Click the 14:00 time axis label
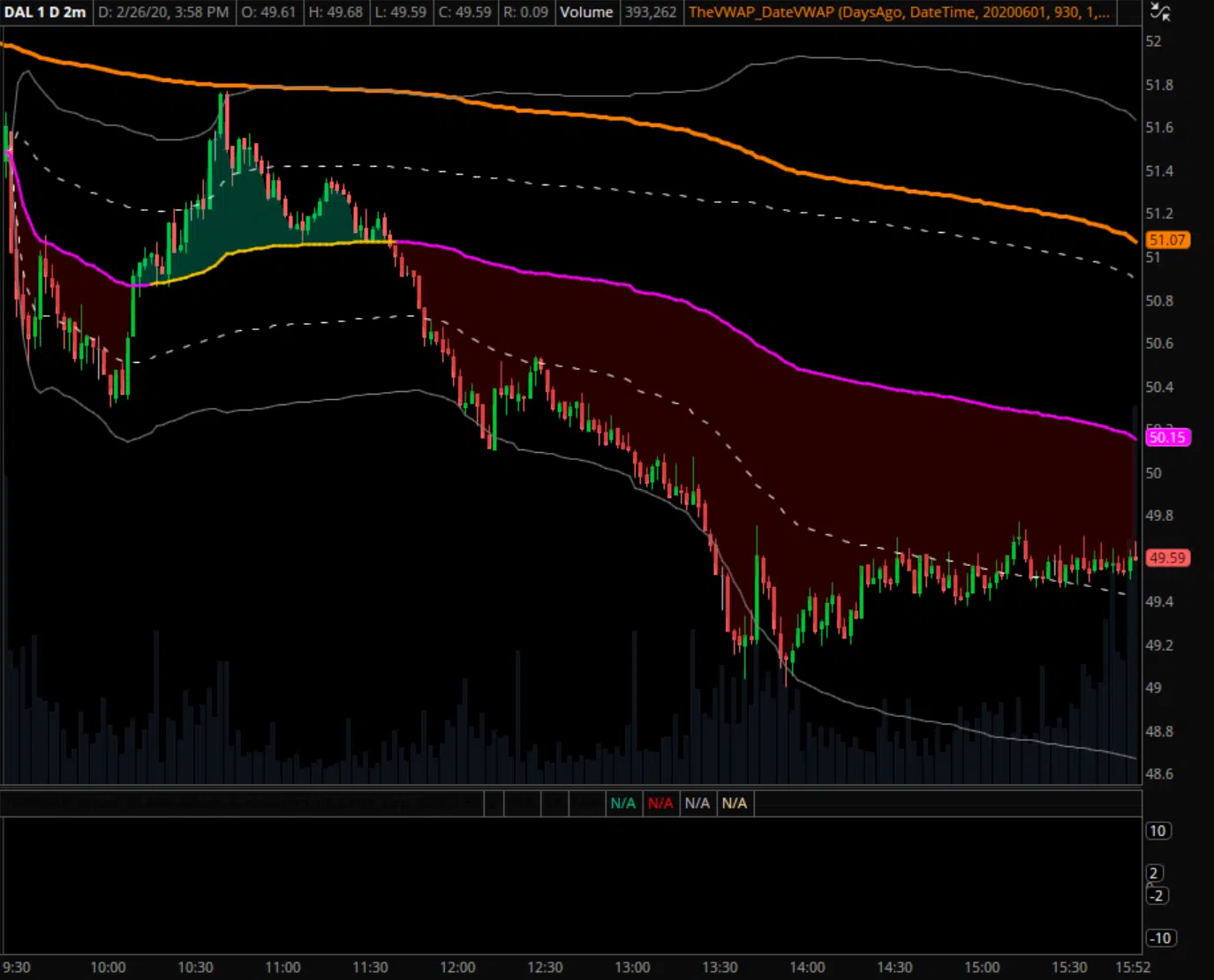Image resolution: width=1214 pixels, height=980 pixels. (807, 968)
